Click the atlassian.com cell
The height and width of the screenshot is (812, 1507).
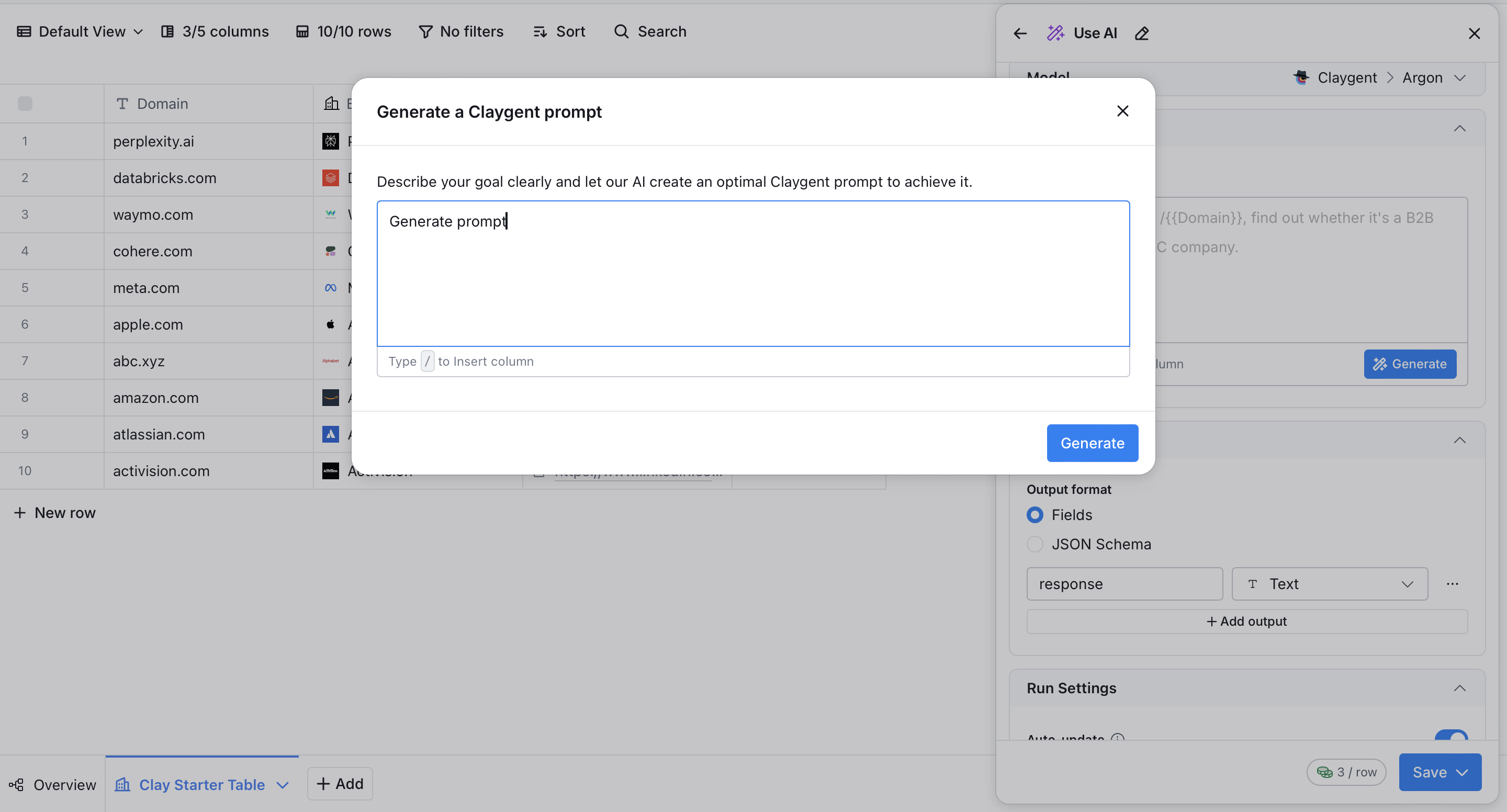209,434
